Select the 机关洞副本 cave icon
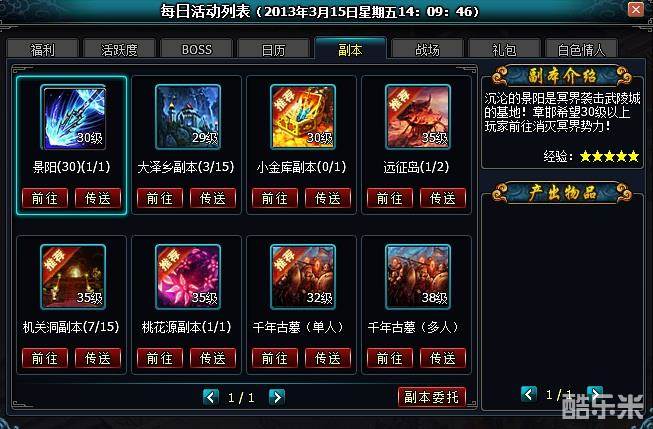Image resolution: width=653 pixels, height=429 pixels. tap(73, 277)
